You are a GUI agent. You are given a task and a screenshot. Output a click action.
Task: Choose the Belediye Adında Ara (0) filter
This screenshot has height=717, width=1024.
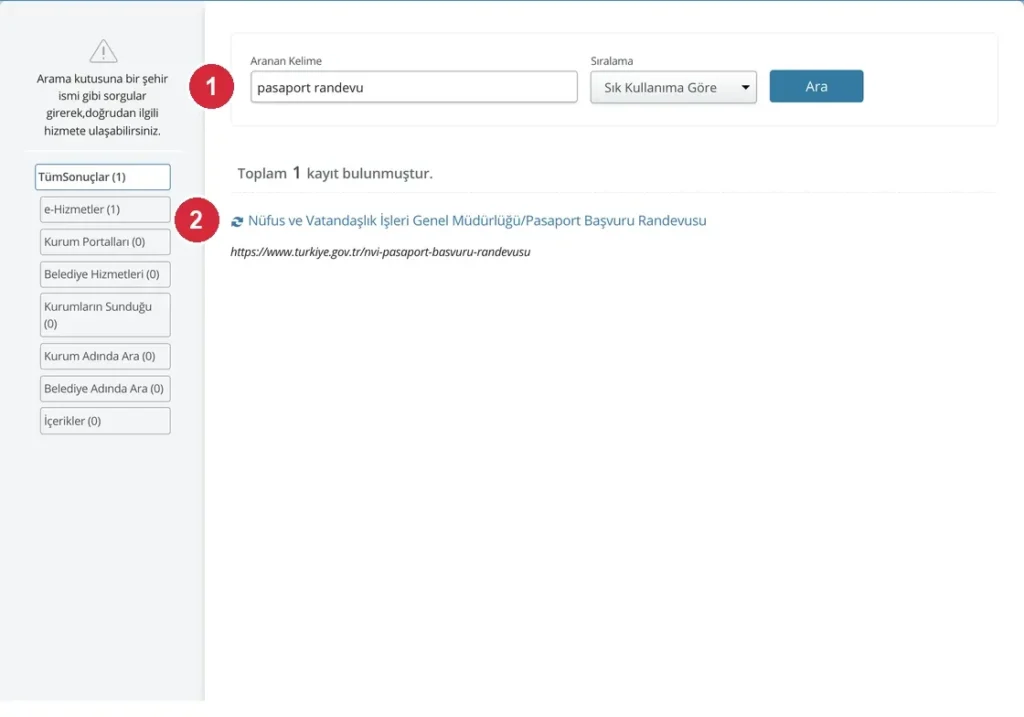point(105,389)
